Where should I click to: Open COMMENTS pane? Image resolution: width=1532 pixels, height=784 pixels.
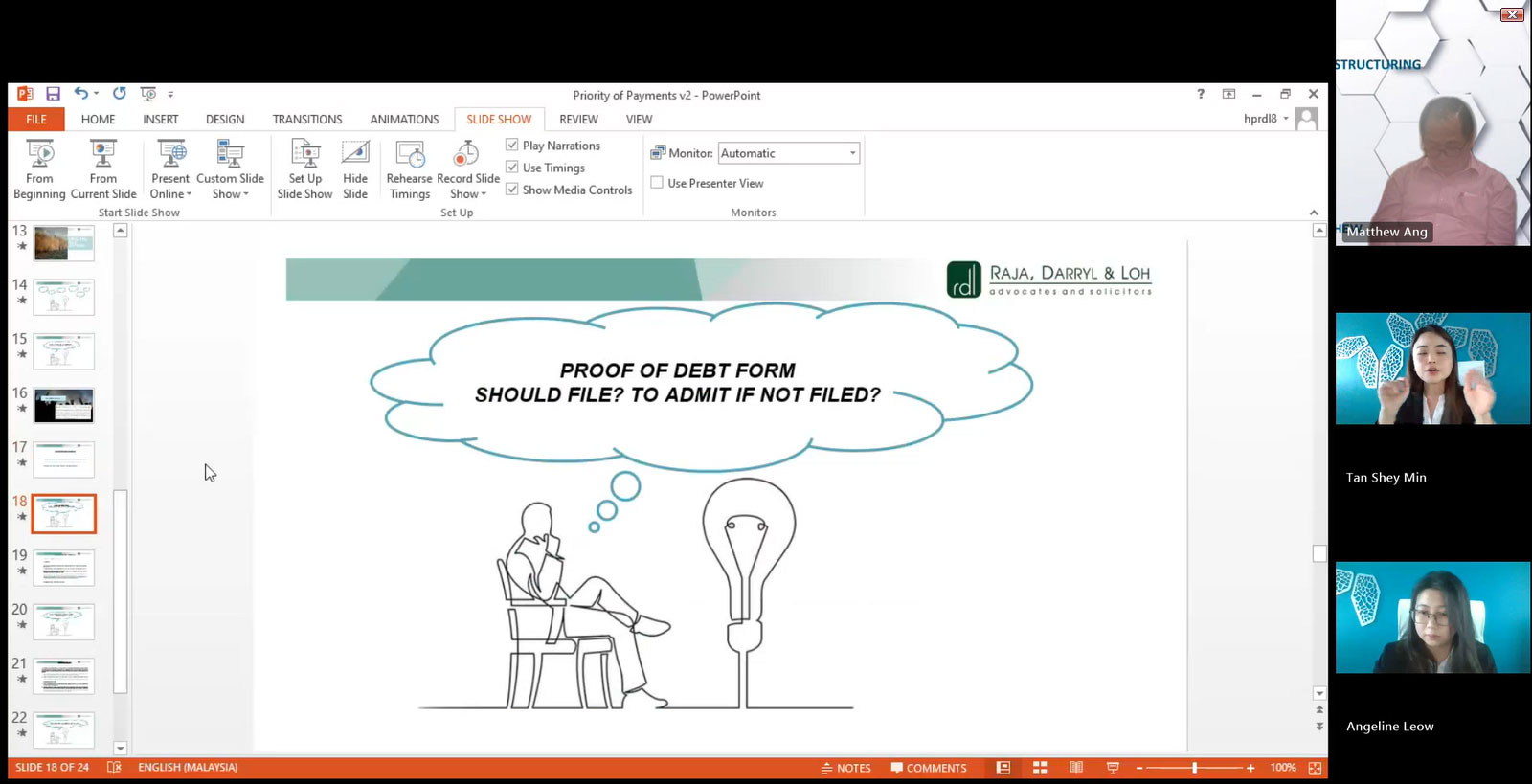pos(929,768)
